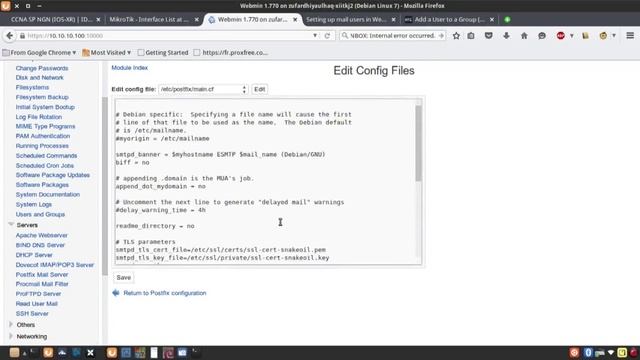The height and width of the screenshot is (360, 640).
Task: Open the Debian swirl icon in taskbar
Action: tap(168, 352)
